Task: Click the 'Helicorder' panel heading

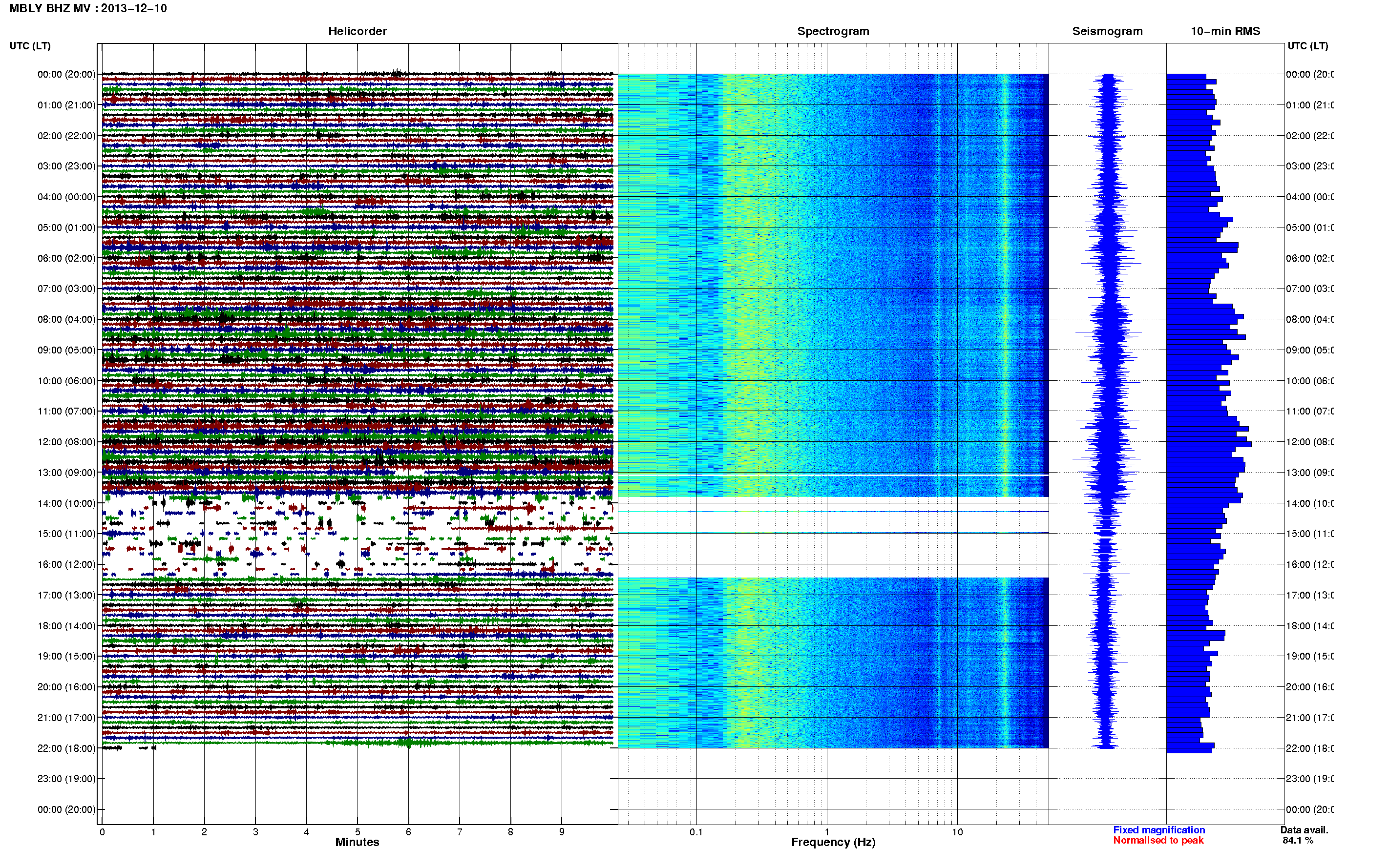Action: point(357,32)
